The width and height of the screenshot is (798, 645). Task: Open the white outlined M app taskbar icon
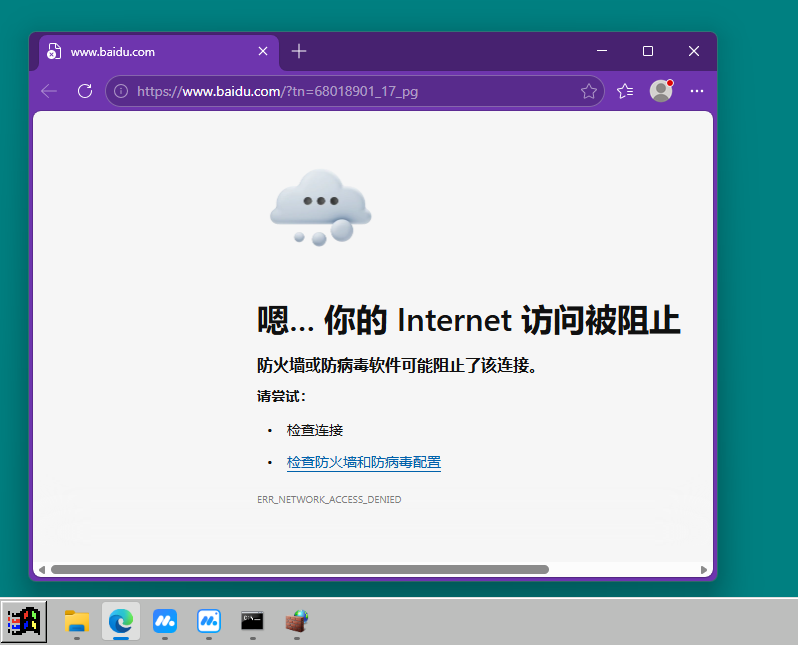pyautogui.click(x=209, y=622)
